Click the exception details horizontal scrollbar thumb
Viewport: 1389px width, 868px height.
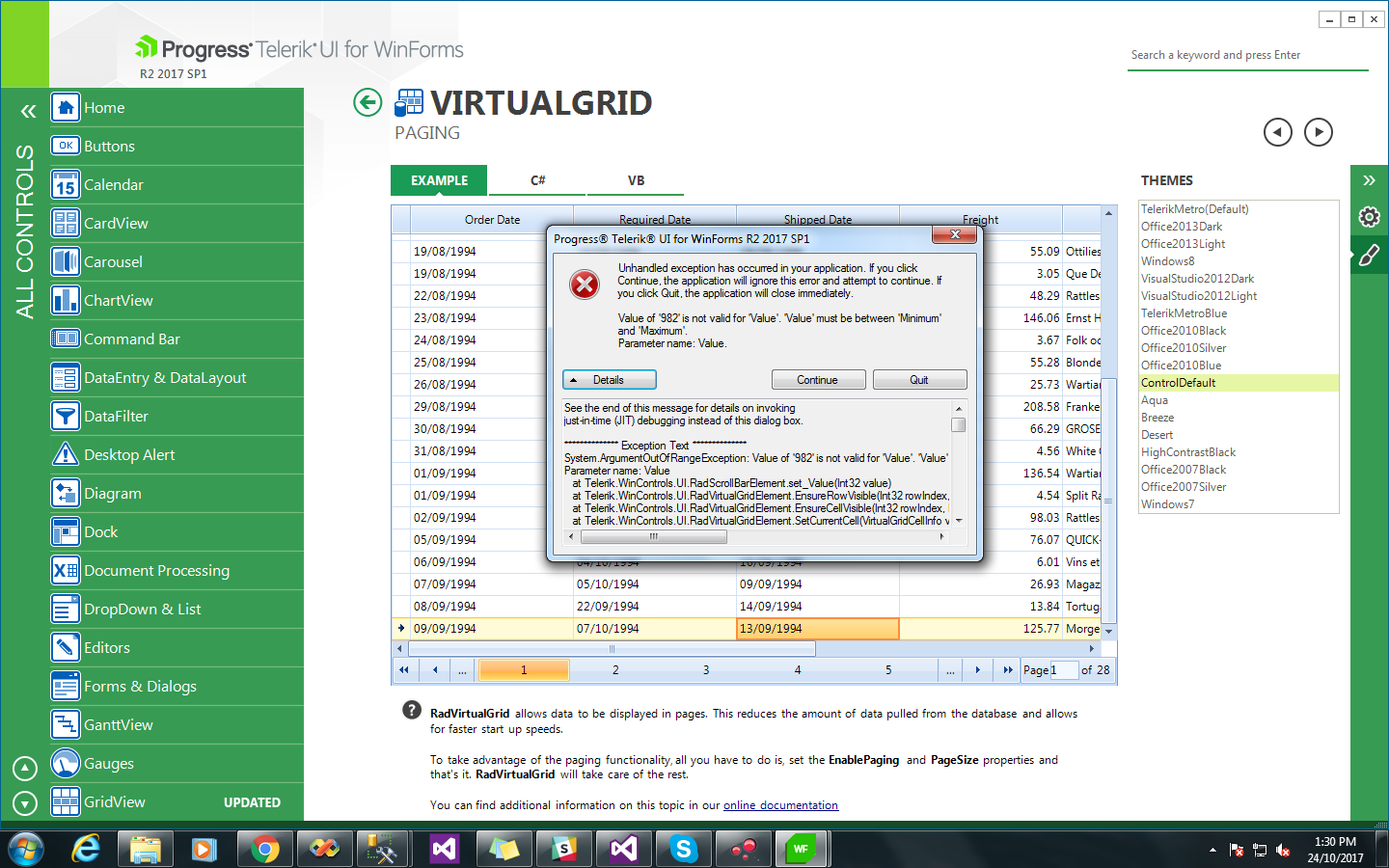(x=653, y=537)
